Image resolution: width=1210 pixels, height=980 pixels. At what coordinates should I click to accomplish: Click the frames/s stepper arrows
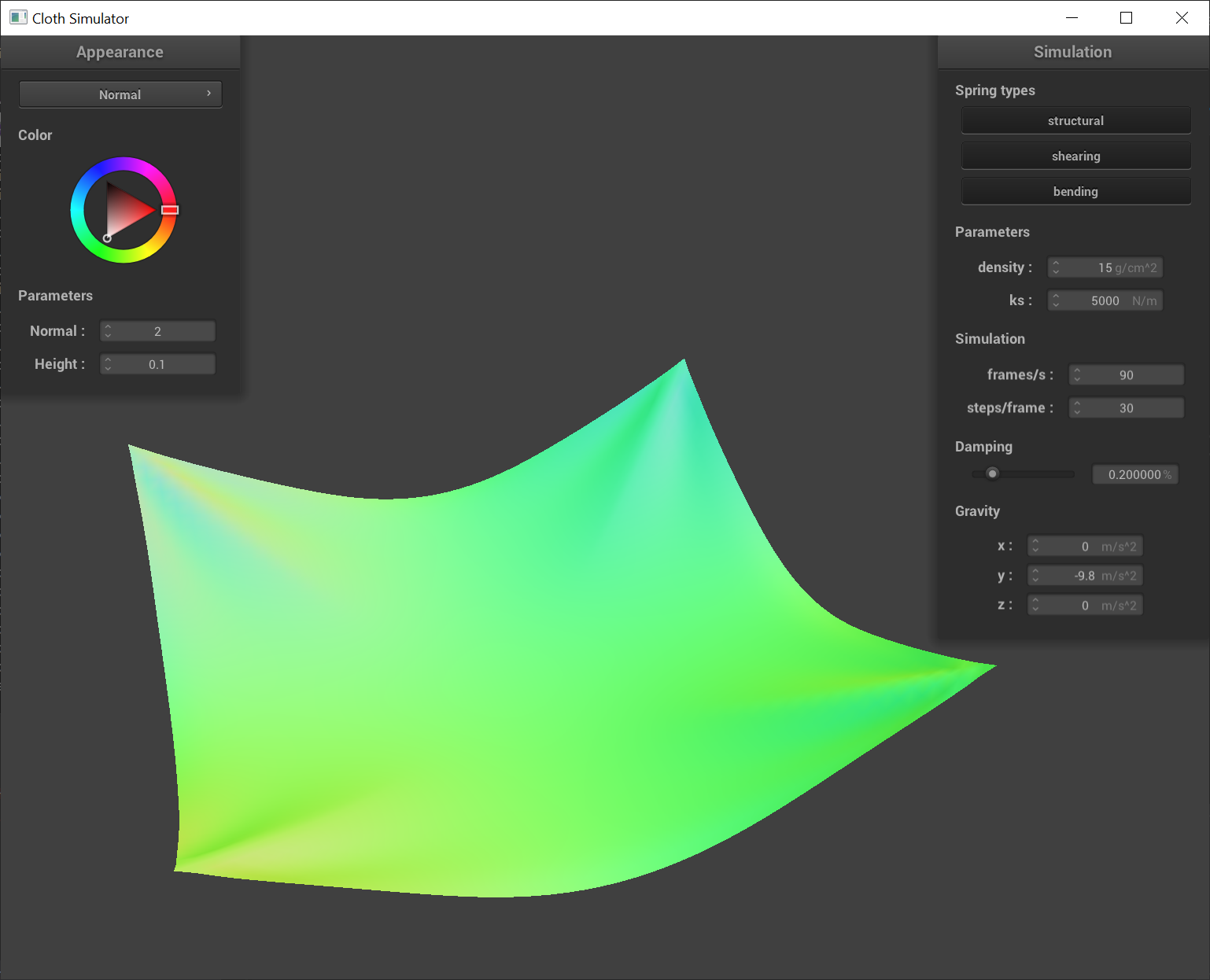coord(1077,375)
